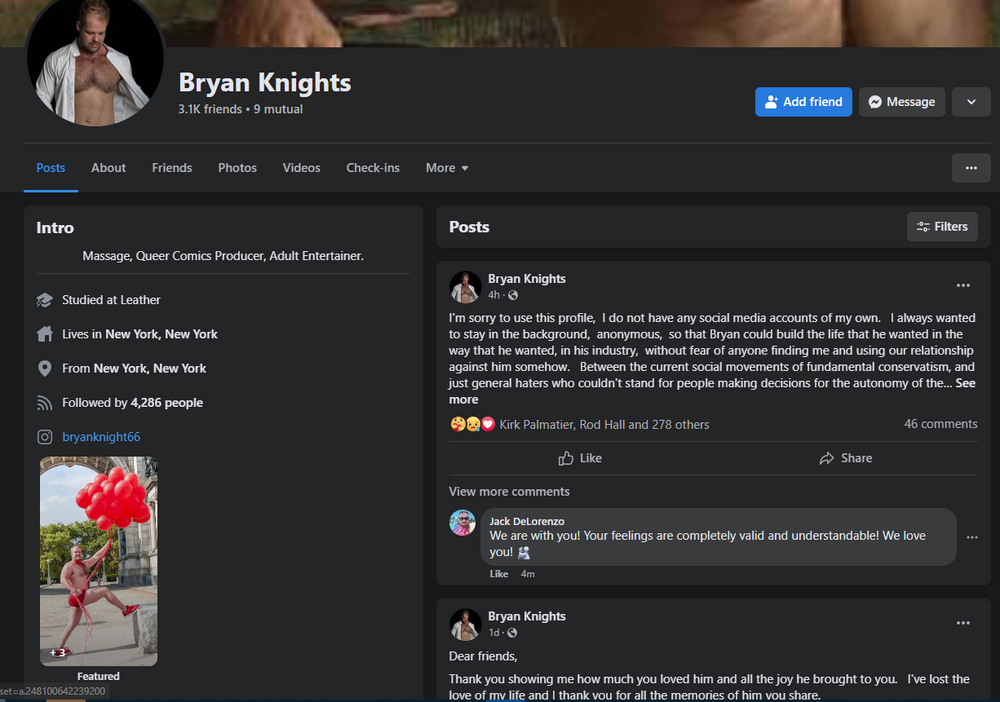This screenshot has height=702, width=1000.
Task: Go to the Photos tab
Action: tap(237, 168)
